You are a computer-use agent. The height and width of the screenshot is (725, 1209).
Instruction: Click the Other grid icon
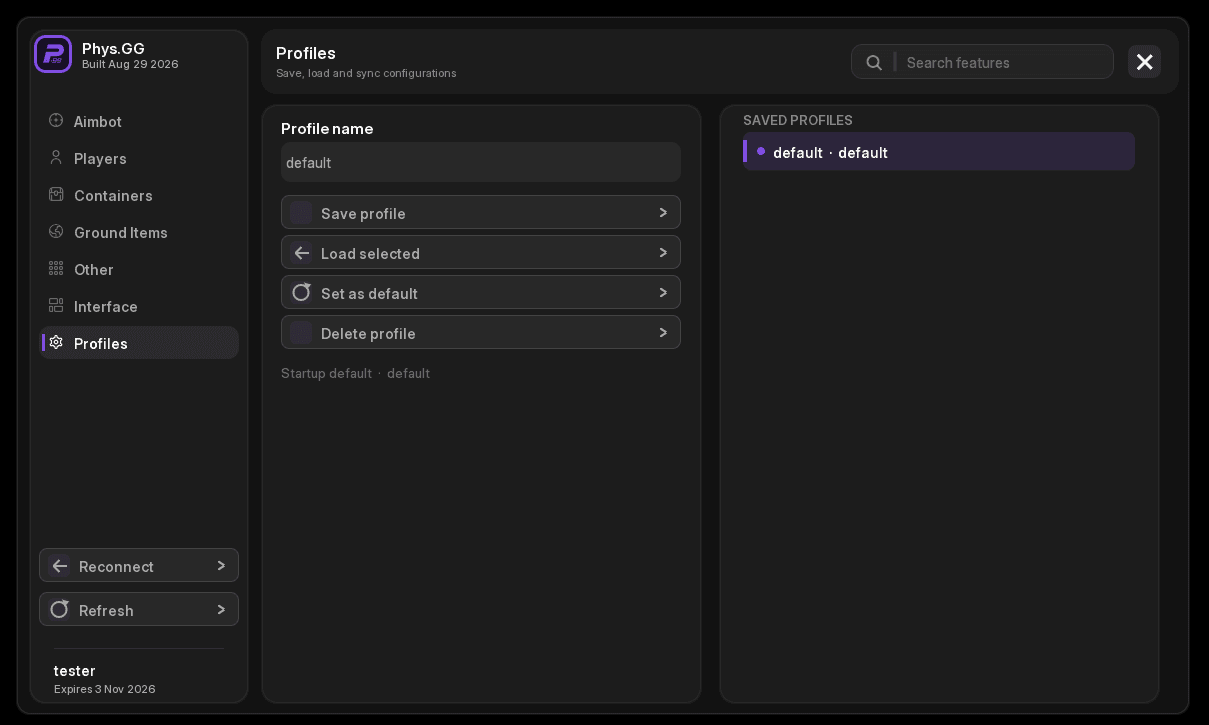tap(56, 269)
